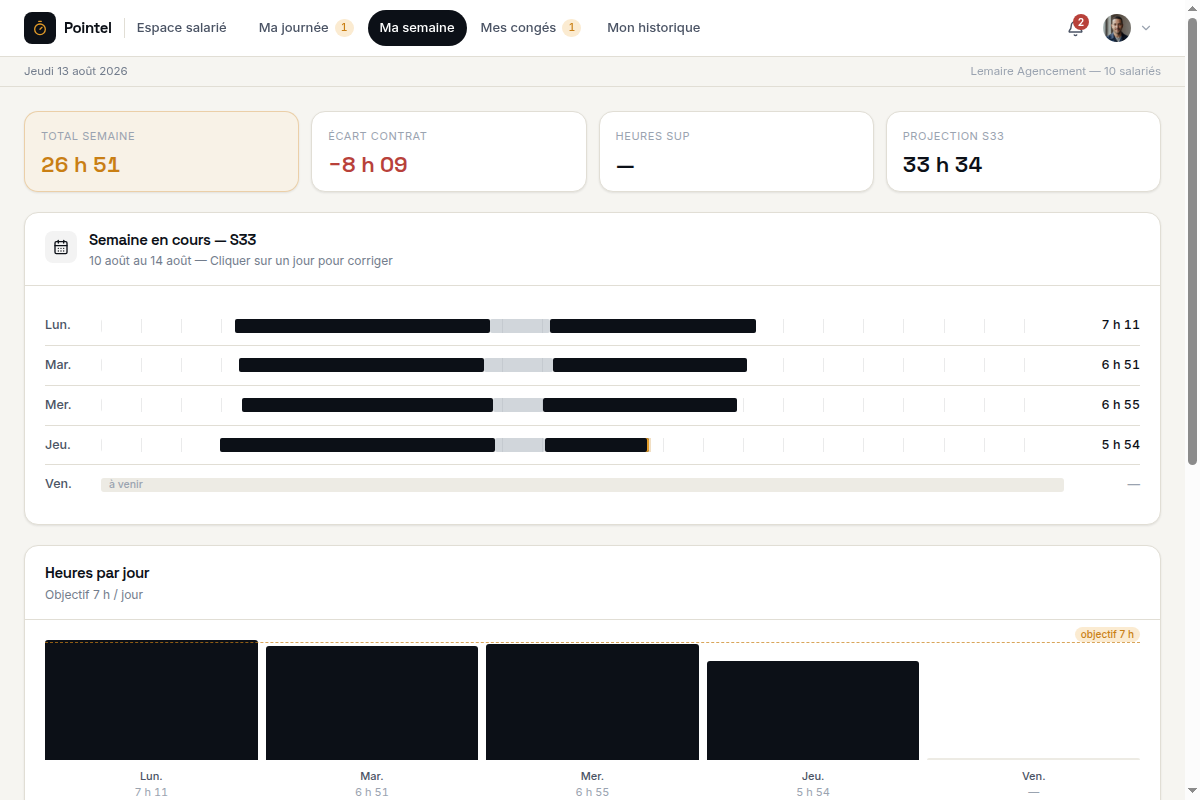Expand the user account menu chevron

(x=1146, y=28)
